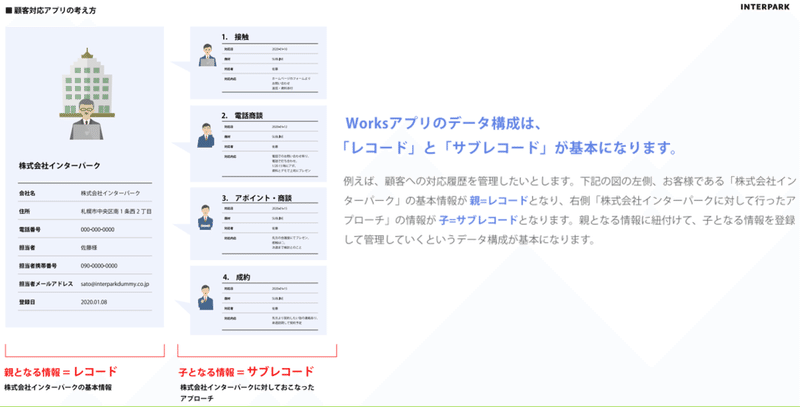Click the 株式会社インターパークの基本情報 caption

click(x=58, y=388)
